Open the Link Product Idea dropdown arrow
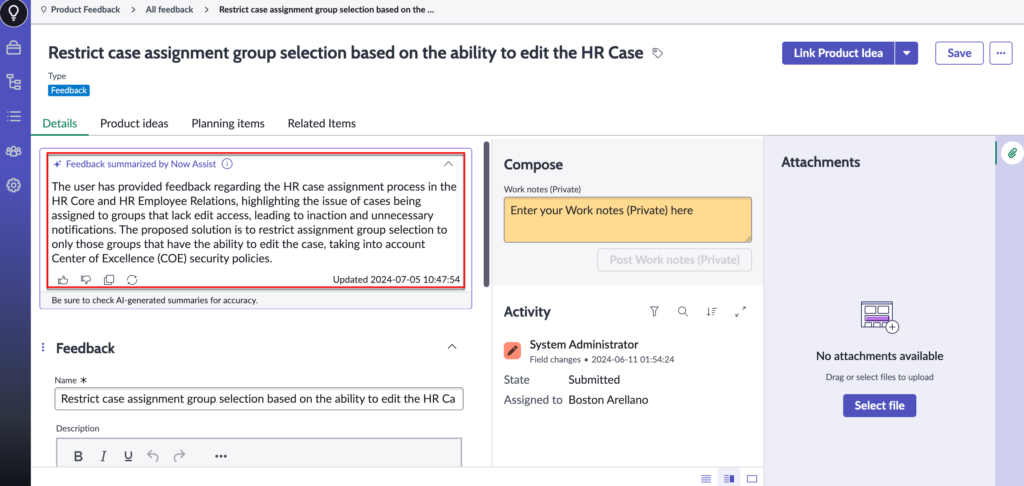The image size is (1024, 486). pyautogui.click(x=906, y=53)
